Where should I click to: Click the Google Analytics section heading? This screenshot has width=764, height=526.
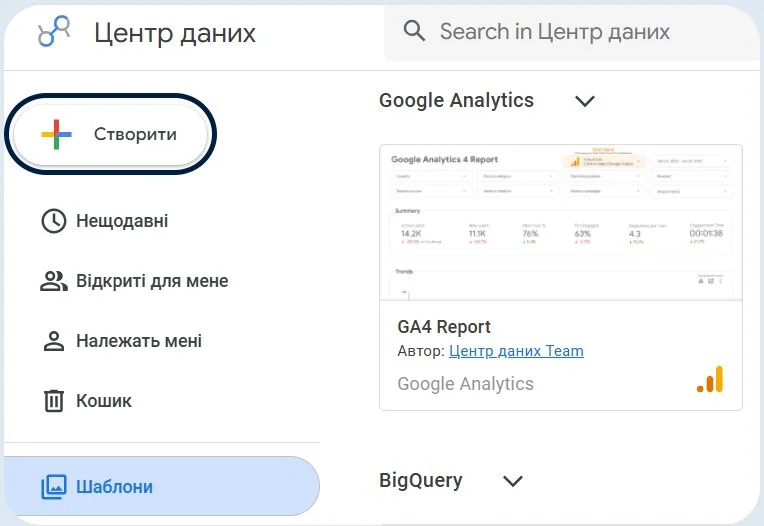click(x=456, y=100)
